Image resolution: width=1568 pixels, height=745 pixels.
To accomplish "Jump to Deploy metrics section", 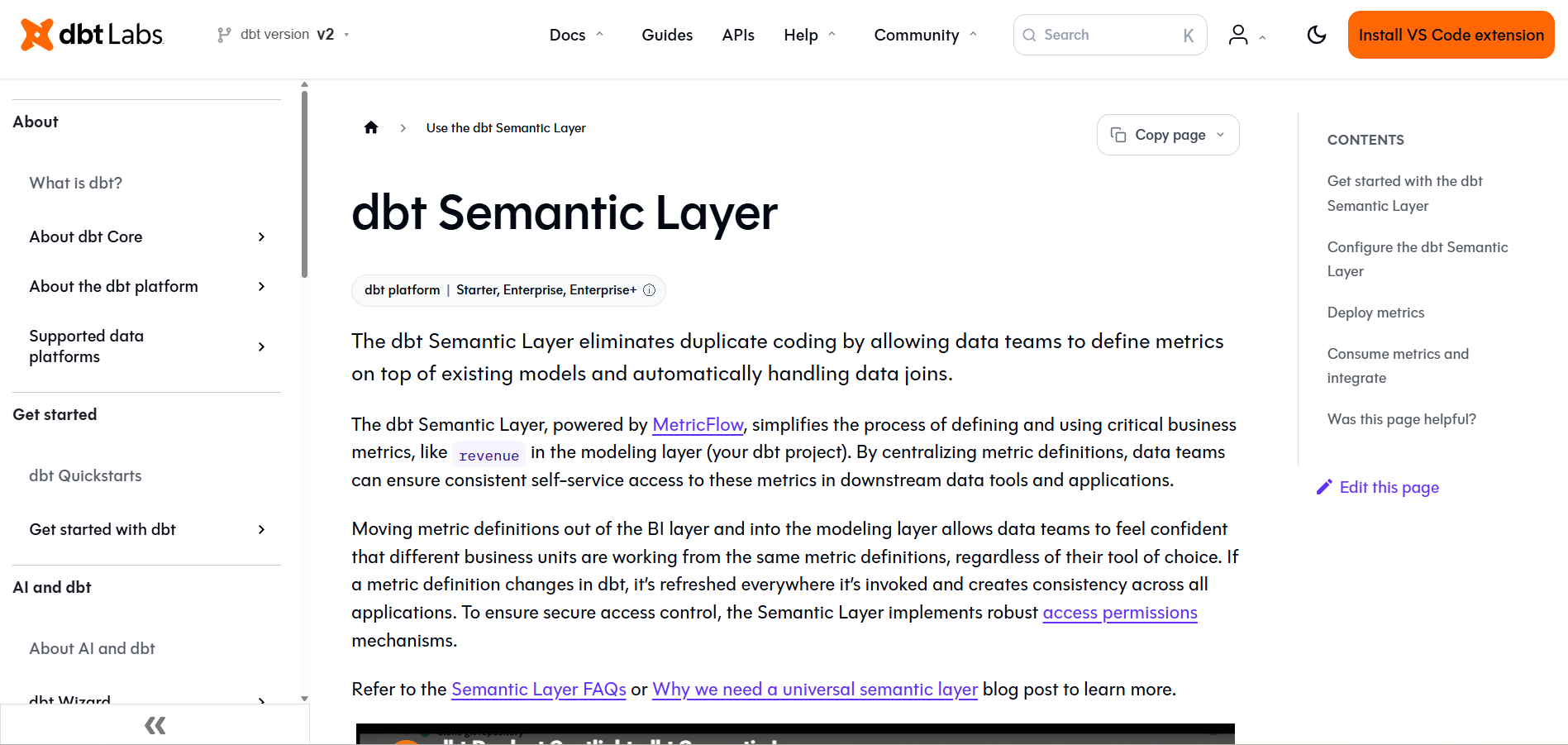I will (1376, 313).
